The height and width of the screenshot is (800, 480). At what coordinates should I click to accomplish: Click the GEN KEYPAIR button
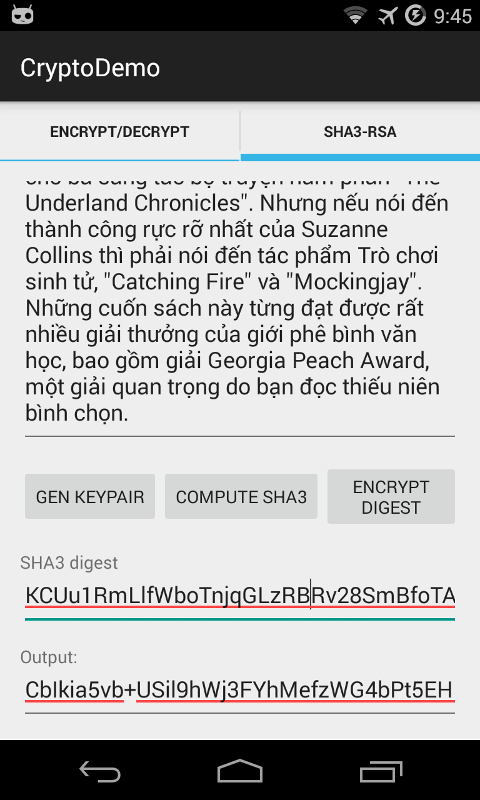90,497
